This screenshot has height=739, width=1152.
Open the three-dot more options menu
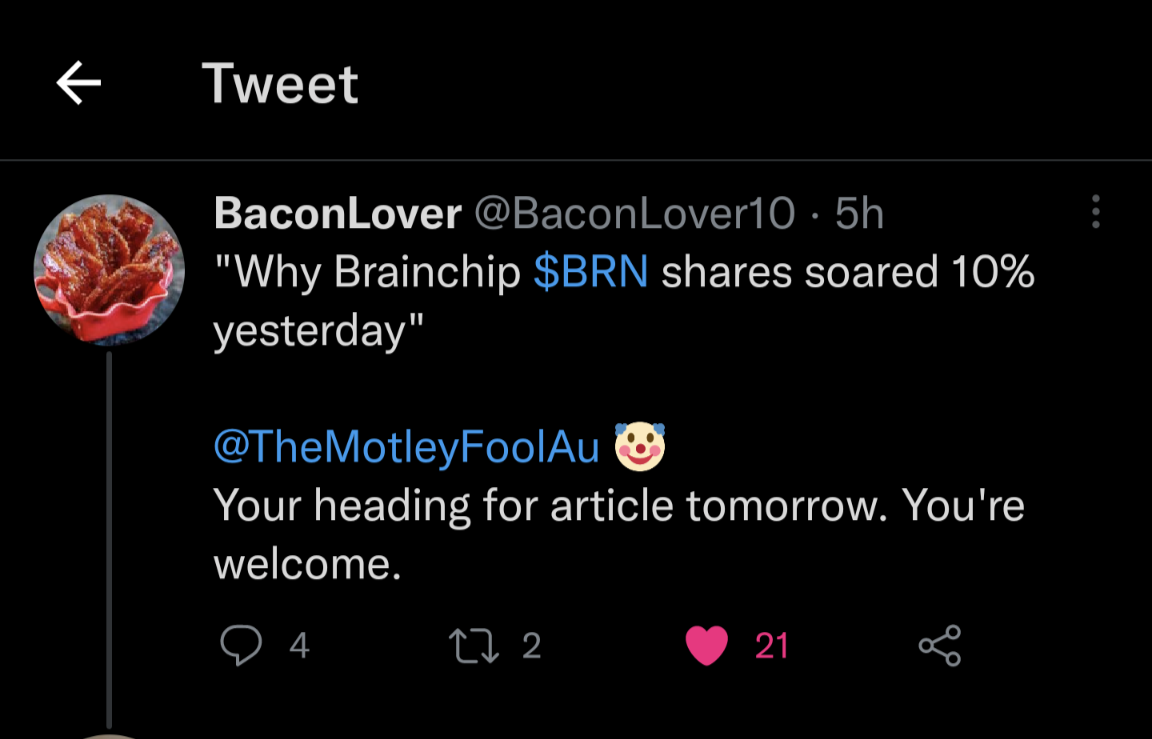pos(1095,212)
